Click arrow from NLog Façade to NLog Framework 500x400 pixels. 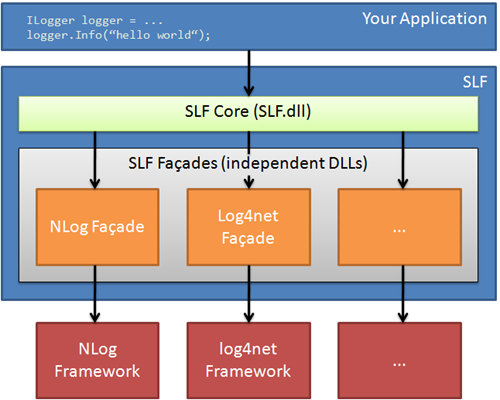pyautogui.click(x=95, y=294)
